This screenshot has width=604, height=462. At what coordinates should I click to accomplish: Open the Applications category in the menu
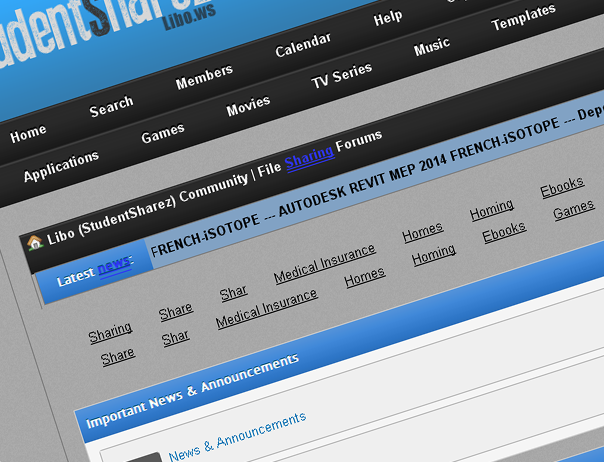click(61, 166)
